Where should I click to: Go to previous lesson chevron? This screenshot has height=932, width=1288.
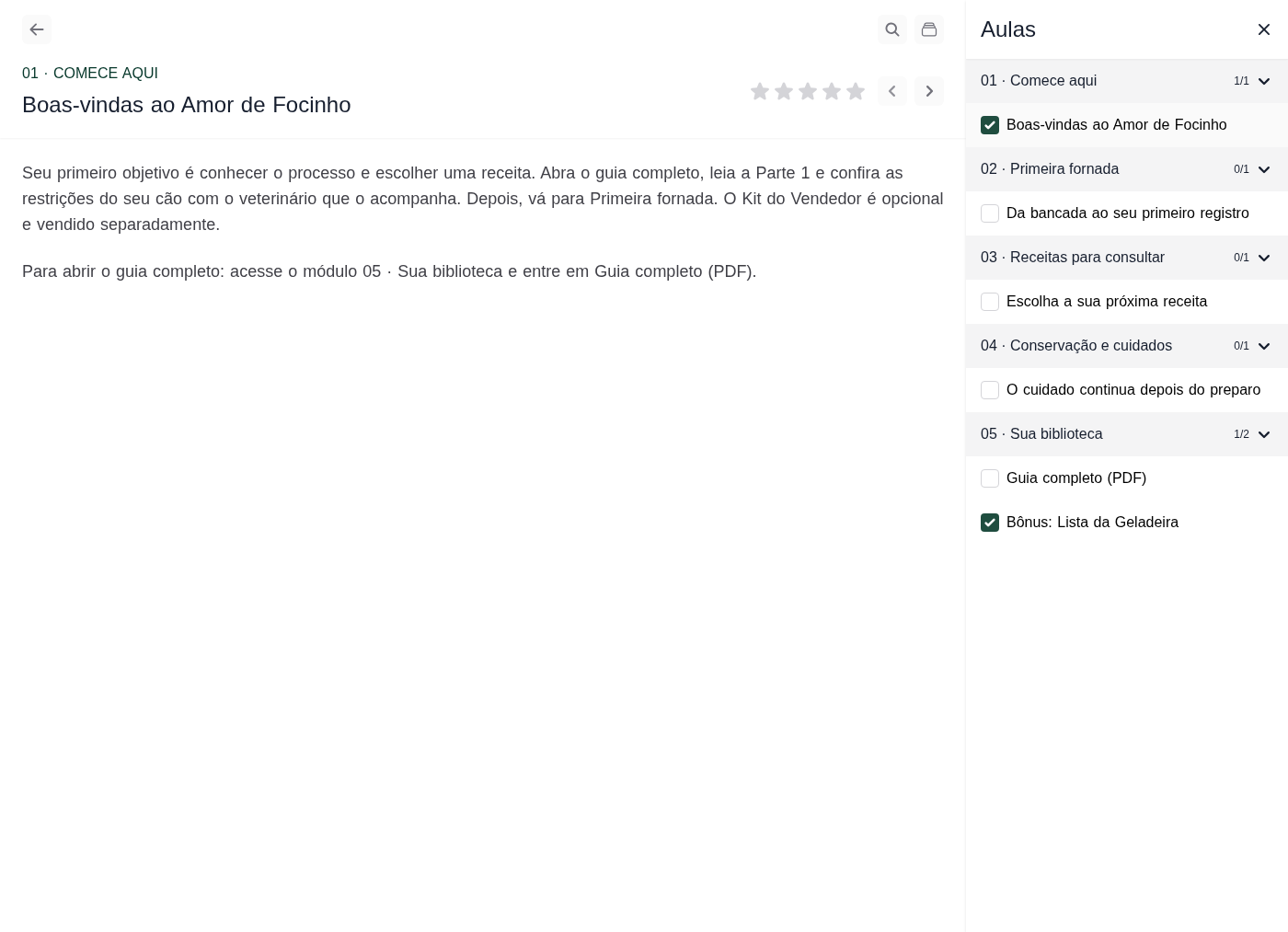coord(892,91)
